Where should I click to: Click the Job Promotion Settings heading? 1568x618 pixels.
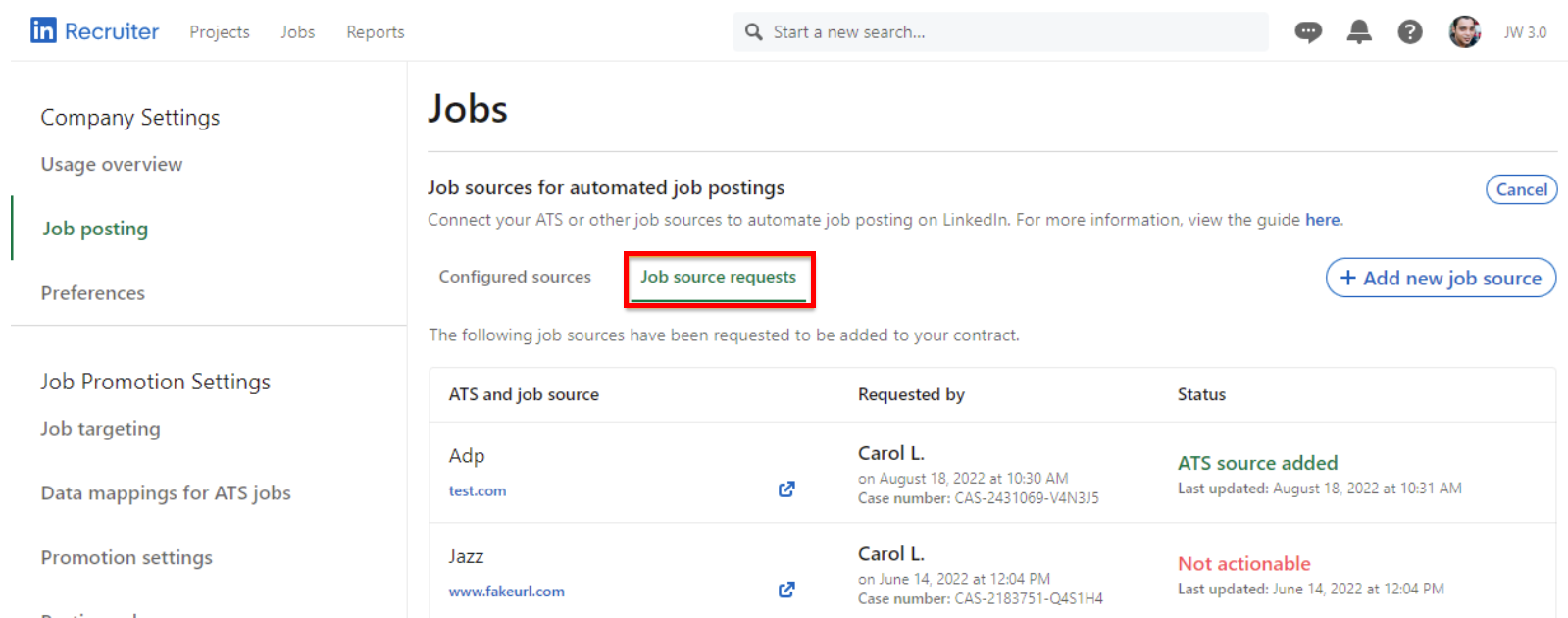click(x=155, y=382)
